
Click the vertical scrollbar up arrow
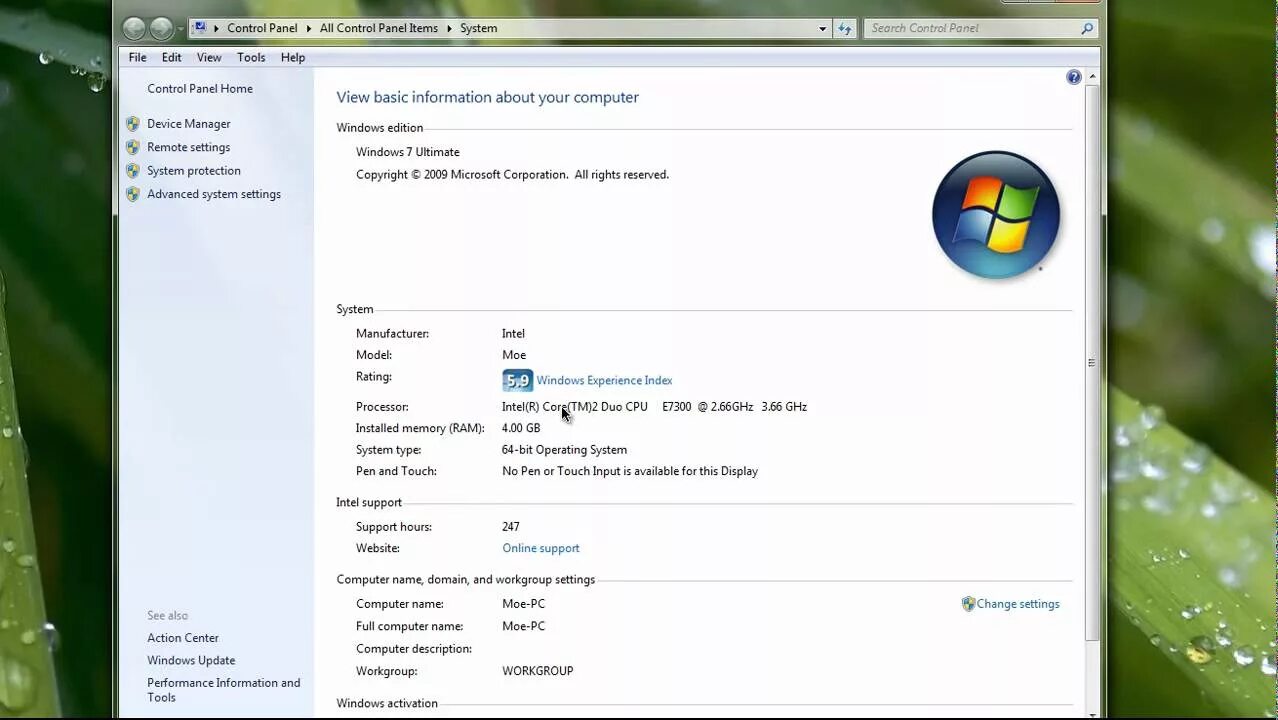pos(1092,77)
